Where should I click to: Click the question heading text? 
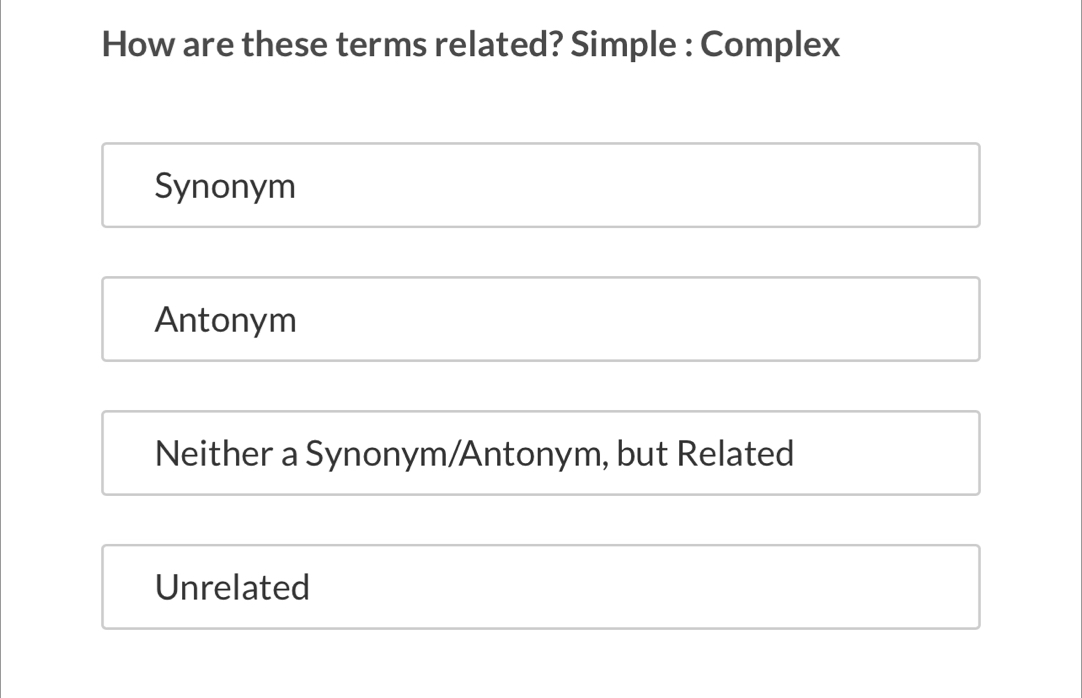tap(471, 45)
